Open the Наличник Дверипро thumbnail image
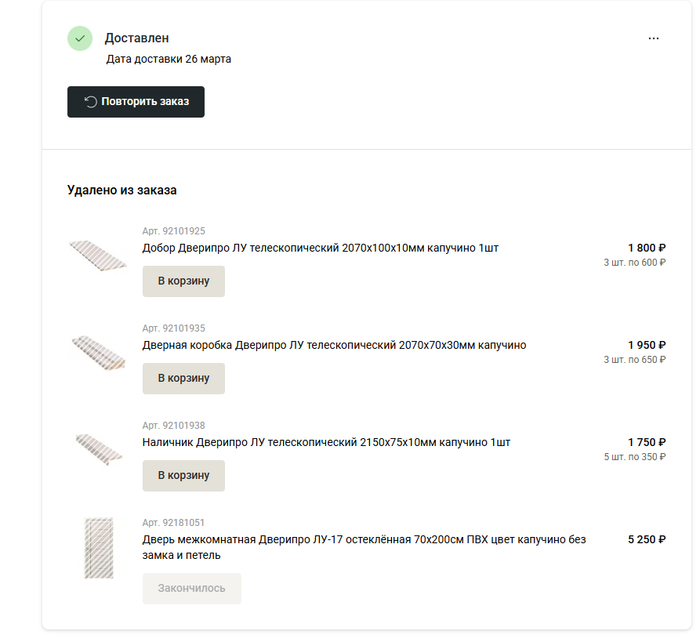This screenshot has height=642, width=700. (98, 449)
